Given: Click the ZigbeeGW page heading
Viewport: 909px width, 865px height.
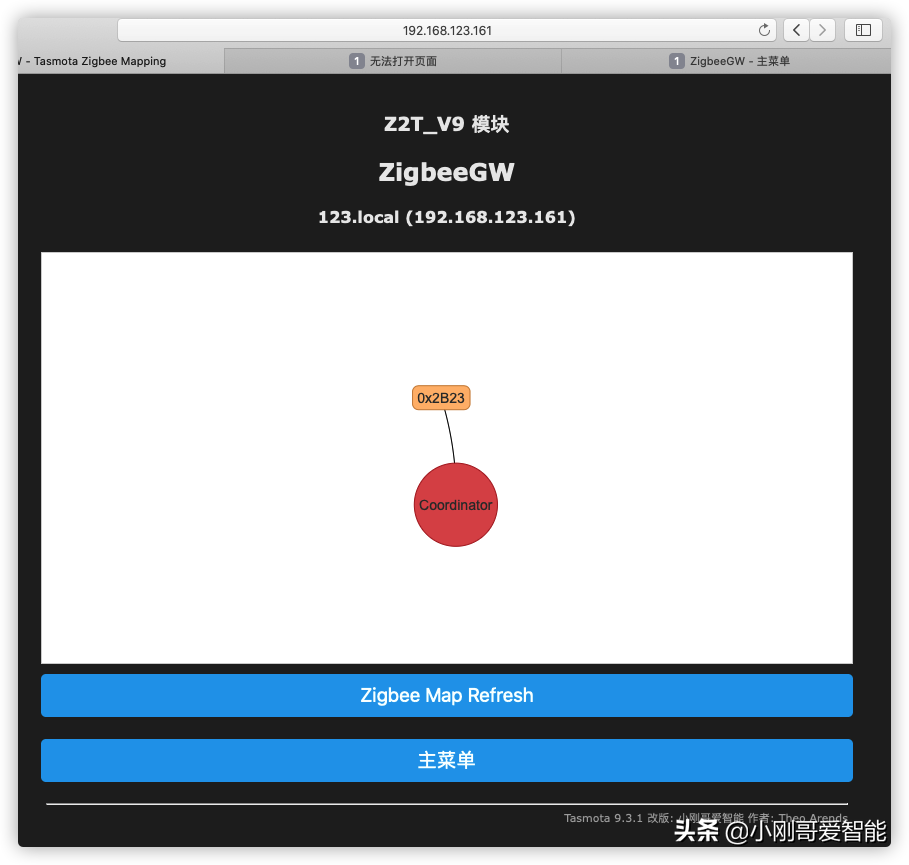Looking at the screenshot, I should click(446, 172).
